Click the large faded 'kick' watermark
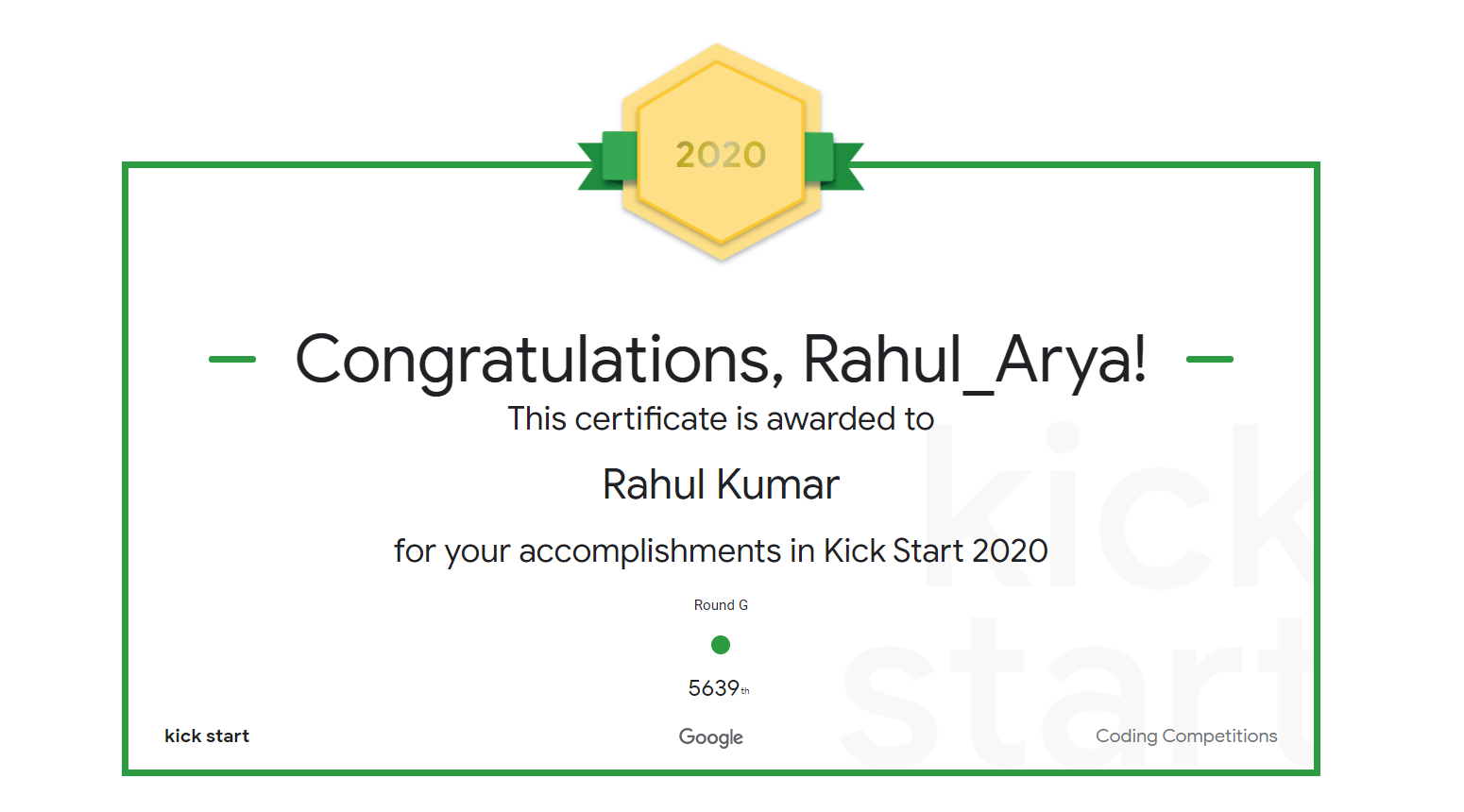Screen dimensions: 1464x812 click(x=1115, y=510)
